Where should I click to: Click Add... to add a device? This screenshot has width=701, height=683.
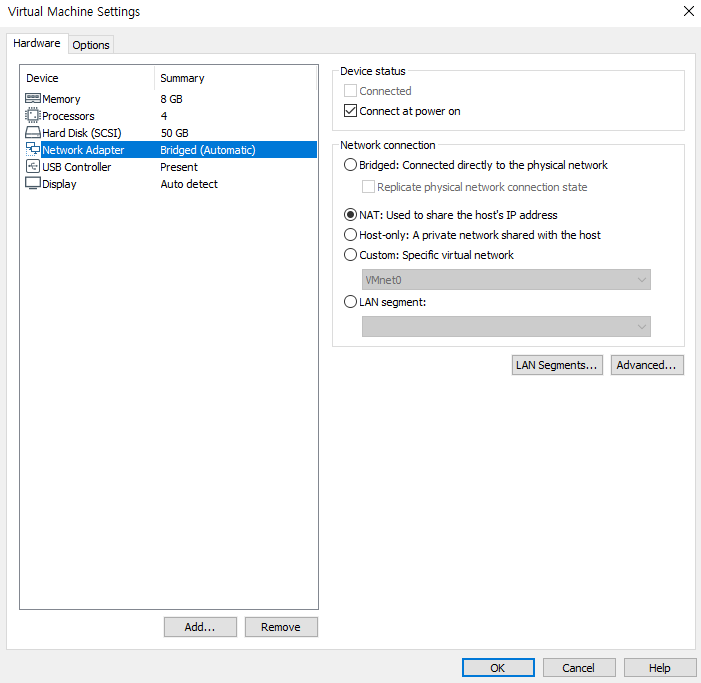(200, 627)
